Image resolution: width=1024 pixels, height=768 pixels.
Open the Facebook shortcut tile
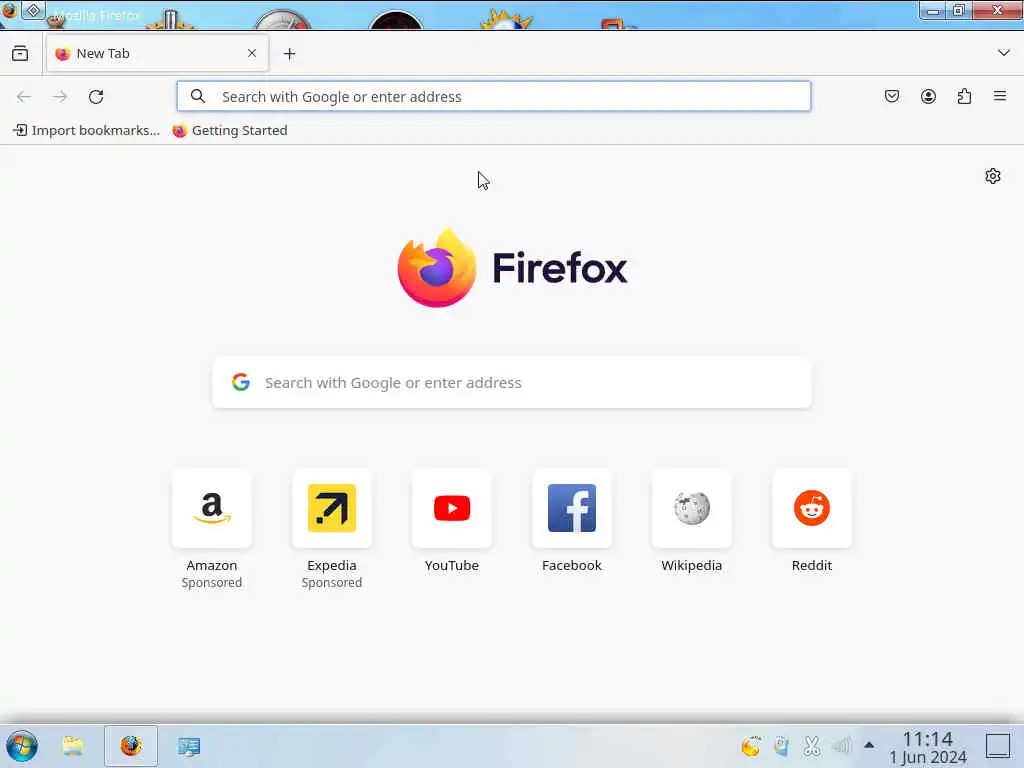[572, 508]
